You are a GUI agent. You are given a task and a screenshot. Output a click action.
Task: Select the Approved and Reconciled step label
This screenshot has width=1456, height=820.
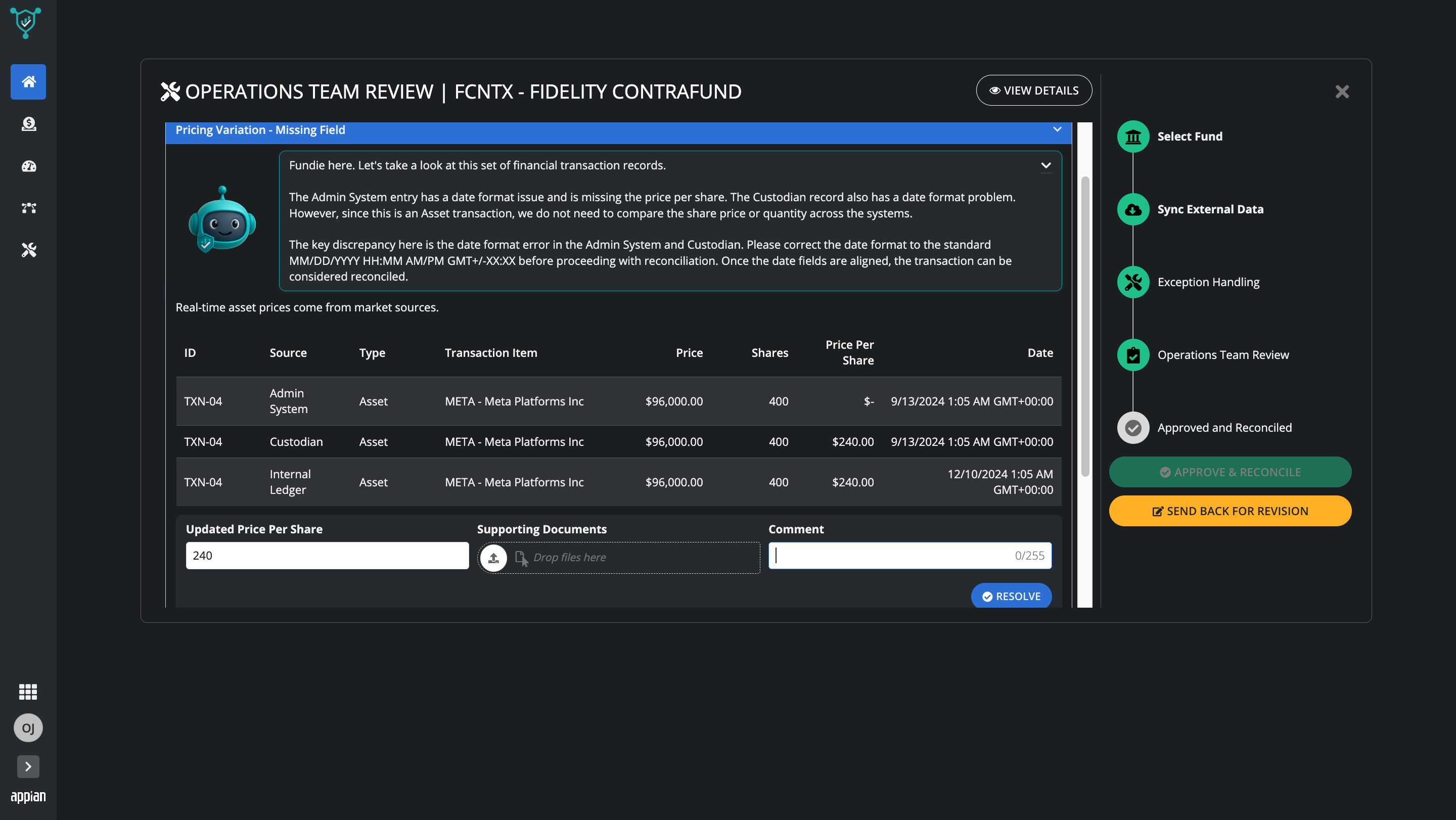tap(1224, 428)
